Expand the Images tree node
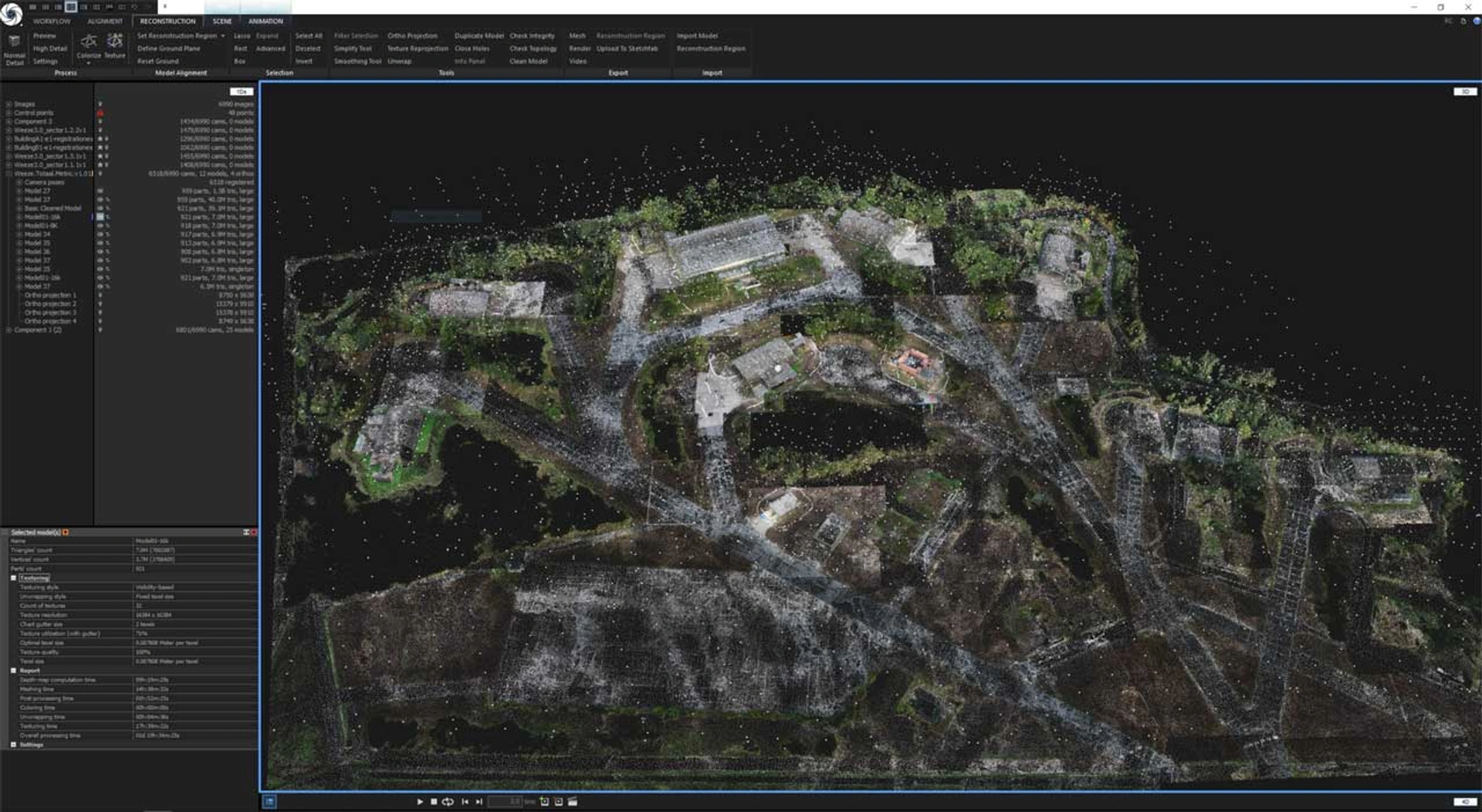 tap(8, 104)
